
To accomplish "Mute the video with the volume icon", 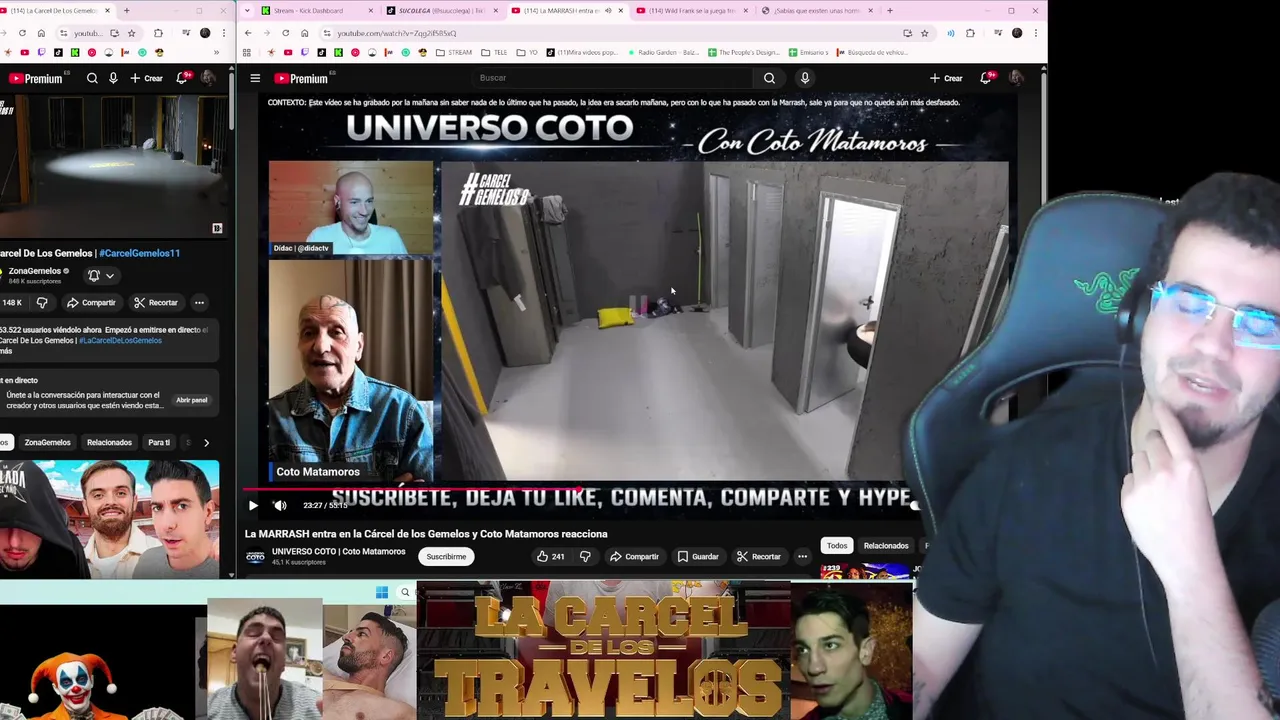I will pos(280,505).
